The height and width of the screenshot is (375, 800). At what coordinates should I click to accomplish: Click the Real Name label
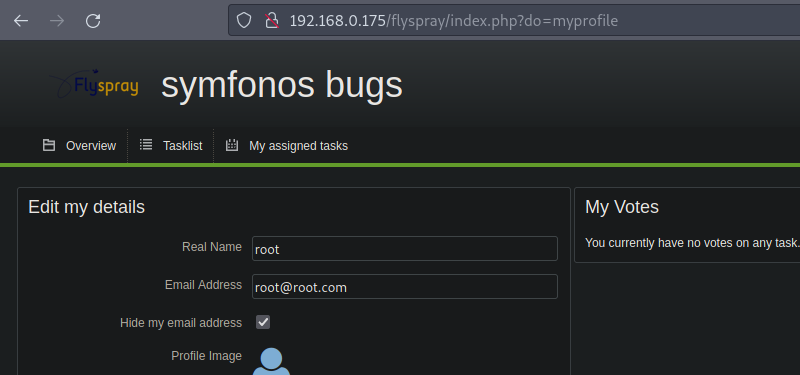212,247
